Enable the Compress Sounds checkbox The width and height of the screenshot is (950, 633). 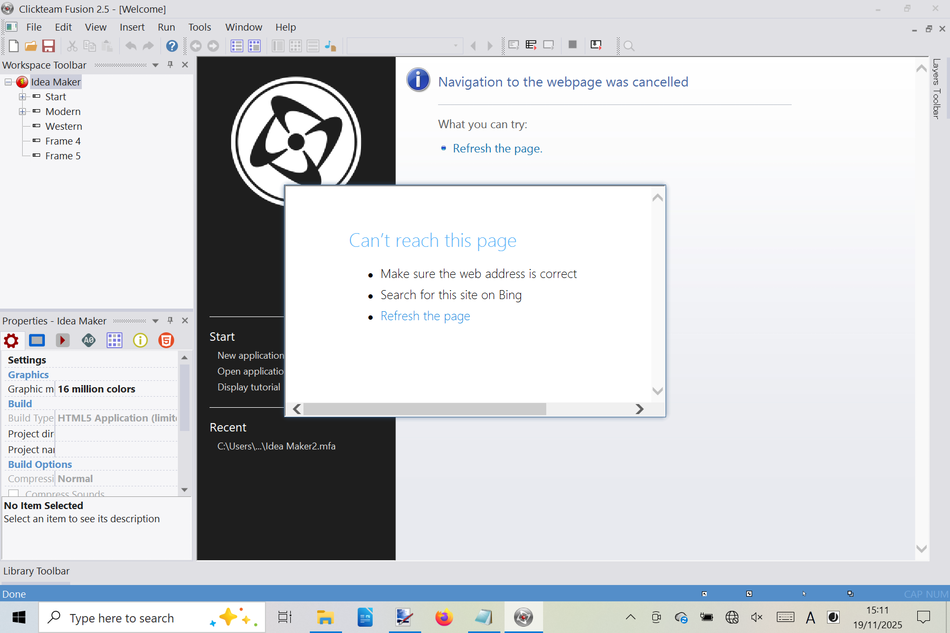(x=14, y=494)
